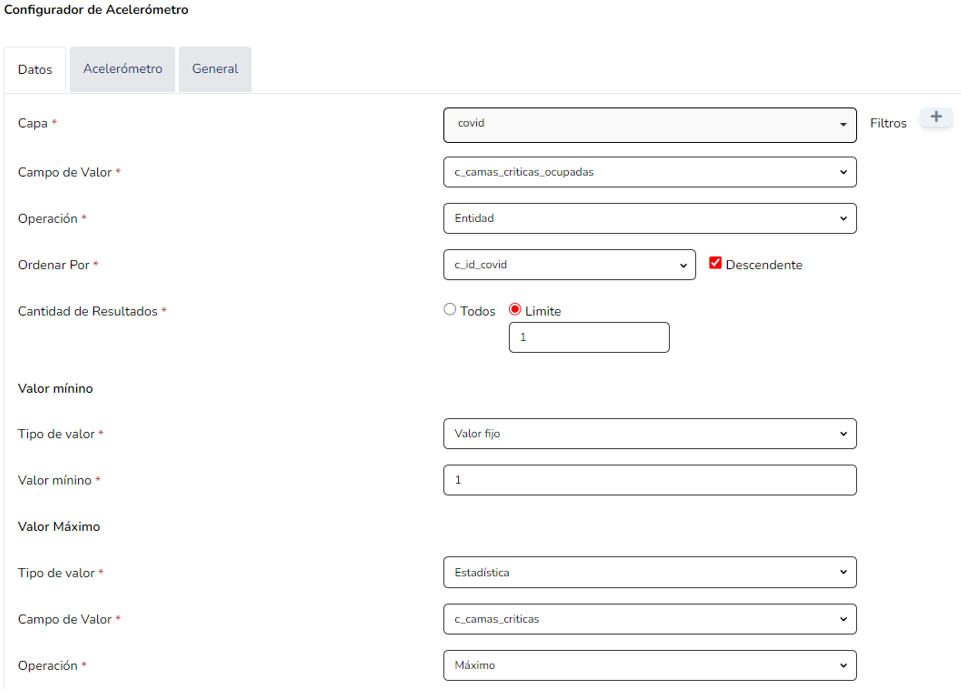Click the Filtros label text
This screenshot has width=961, height=697.
(x=888, y=124)
